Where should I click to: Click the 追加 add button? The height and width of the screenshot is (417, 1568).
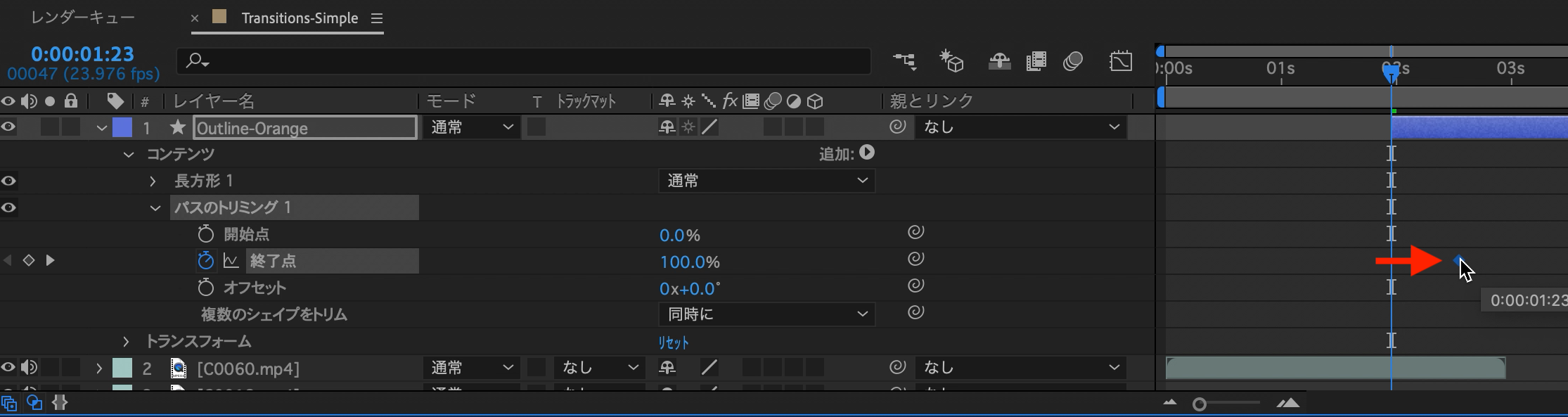click(867, 153)
